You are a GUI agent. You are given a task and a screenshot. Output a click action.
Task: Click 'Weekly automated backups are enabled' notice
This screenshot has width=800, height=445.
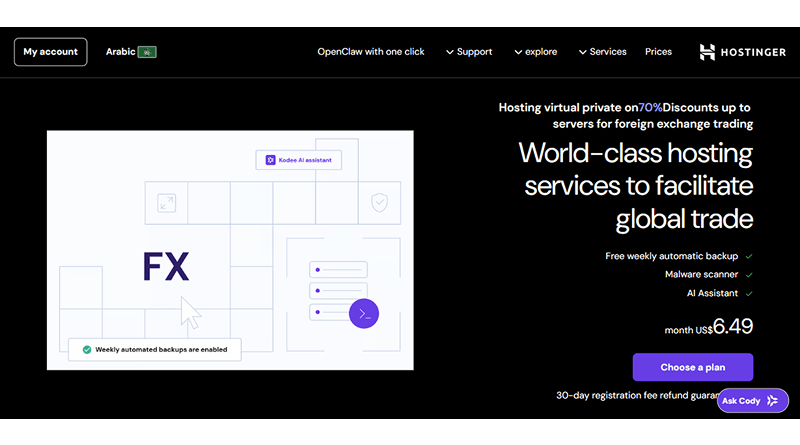click(155, 350)
